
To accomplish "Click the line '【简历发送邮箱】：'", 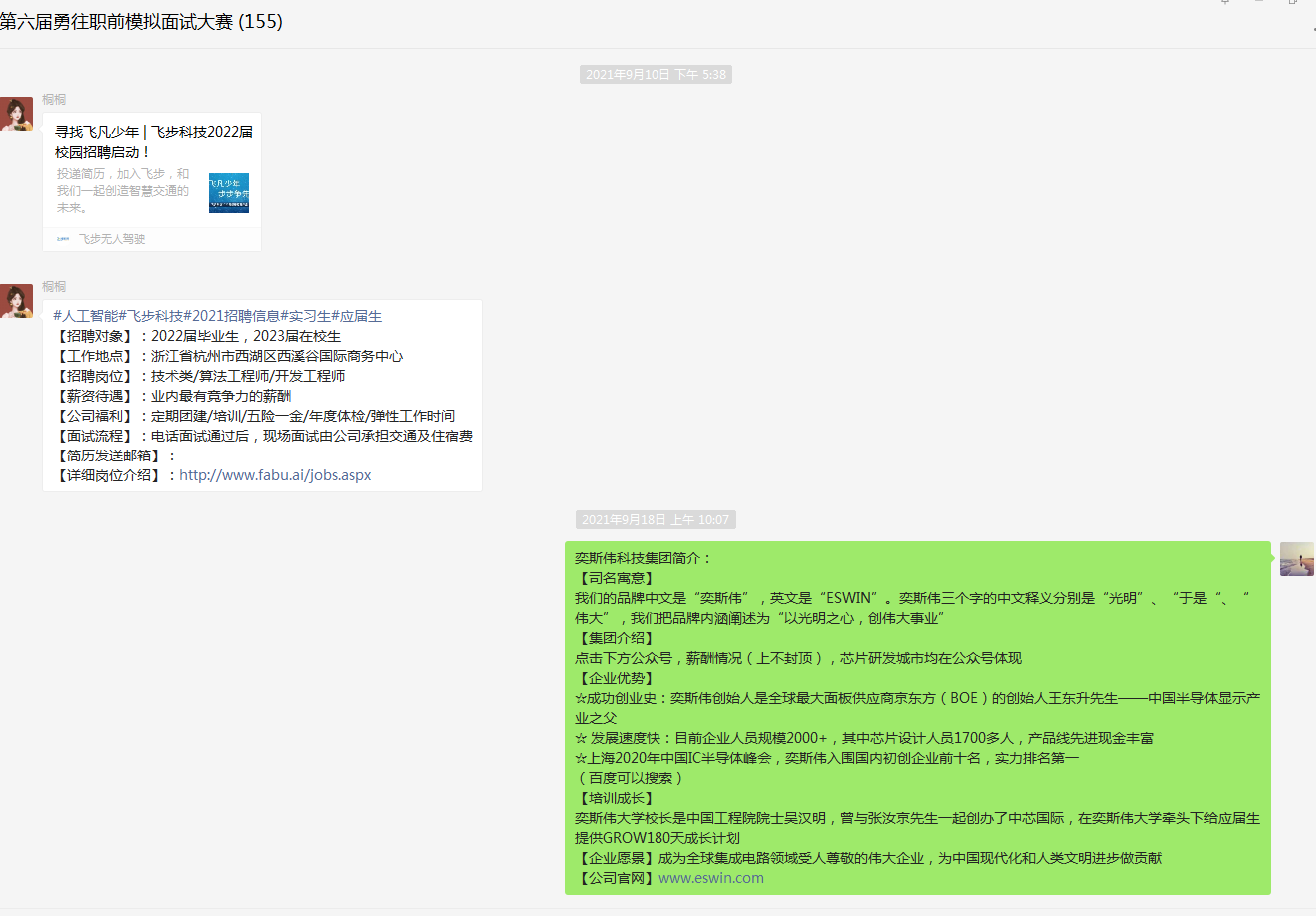I will [116, 456].
